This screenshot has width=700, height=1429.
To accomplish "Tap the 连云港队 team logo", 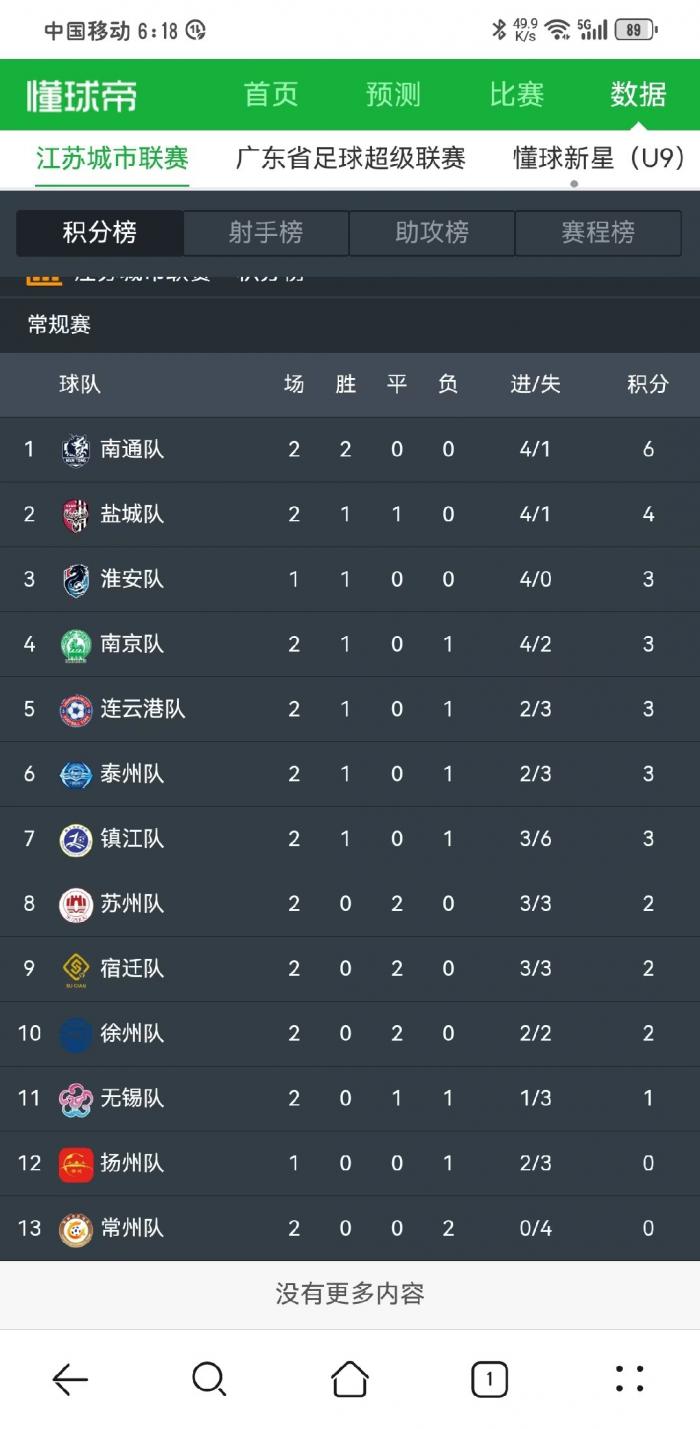I will click(x=76, y=710).
